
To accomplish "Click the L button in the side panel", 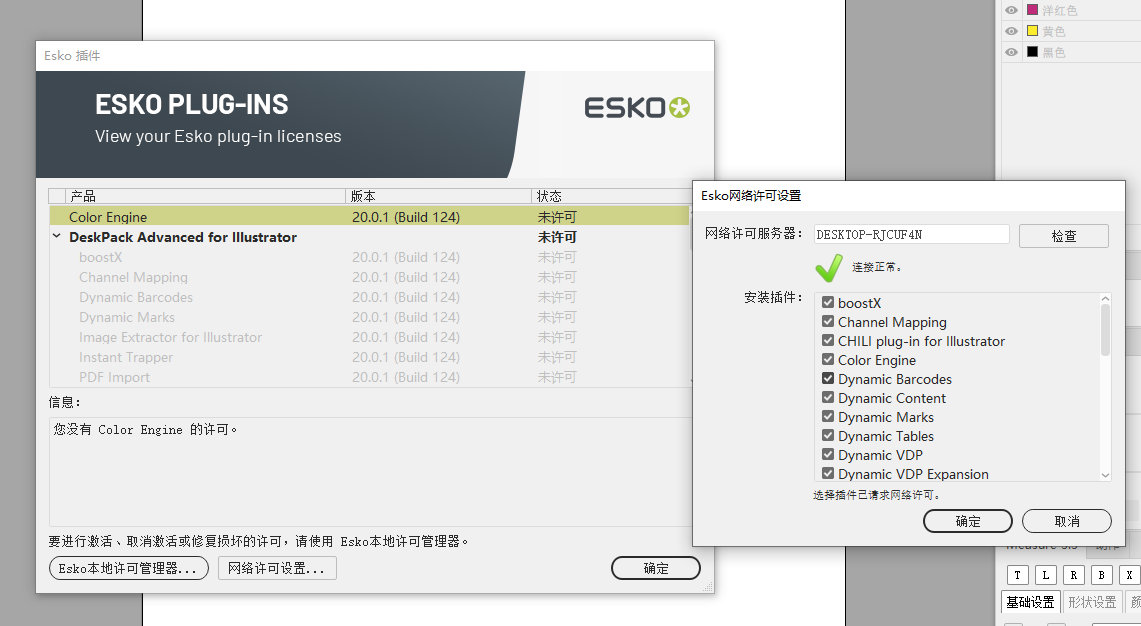I will (1045, 575).
